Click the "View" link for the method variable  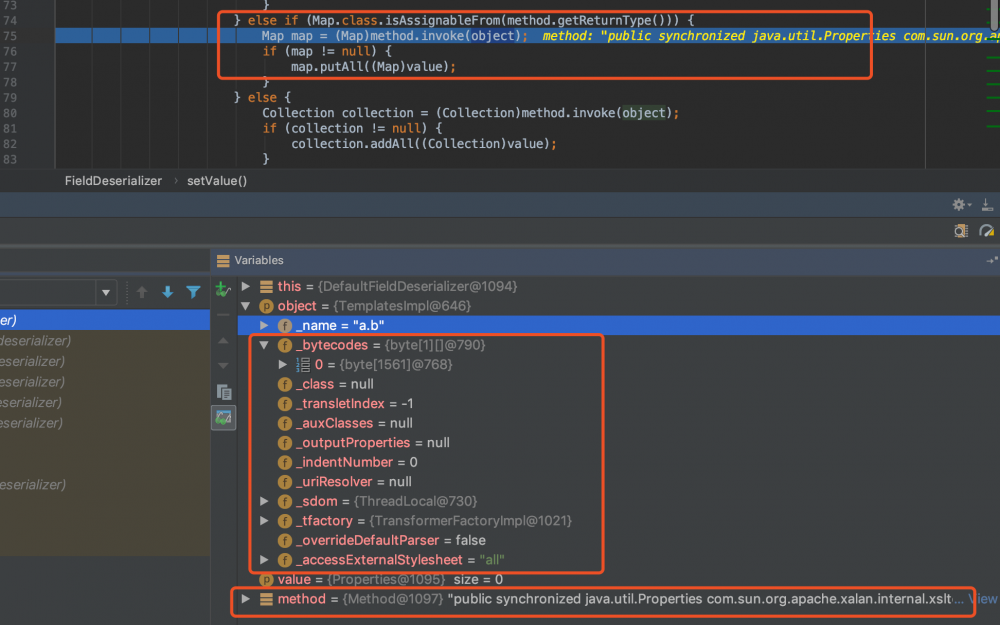click(x=984, y=598)
